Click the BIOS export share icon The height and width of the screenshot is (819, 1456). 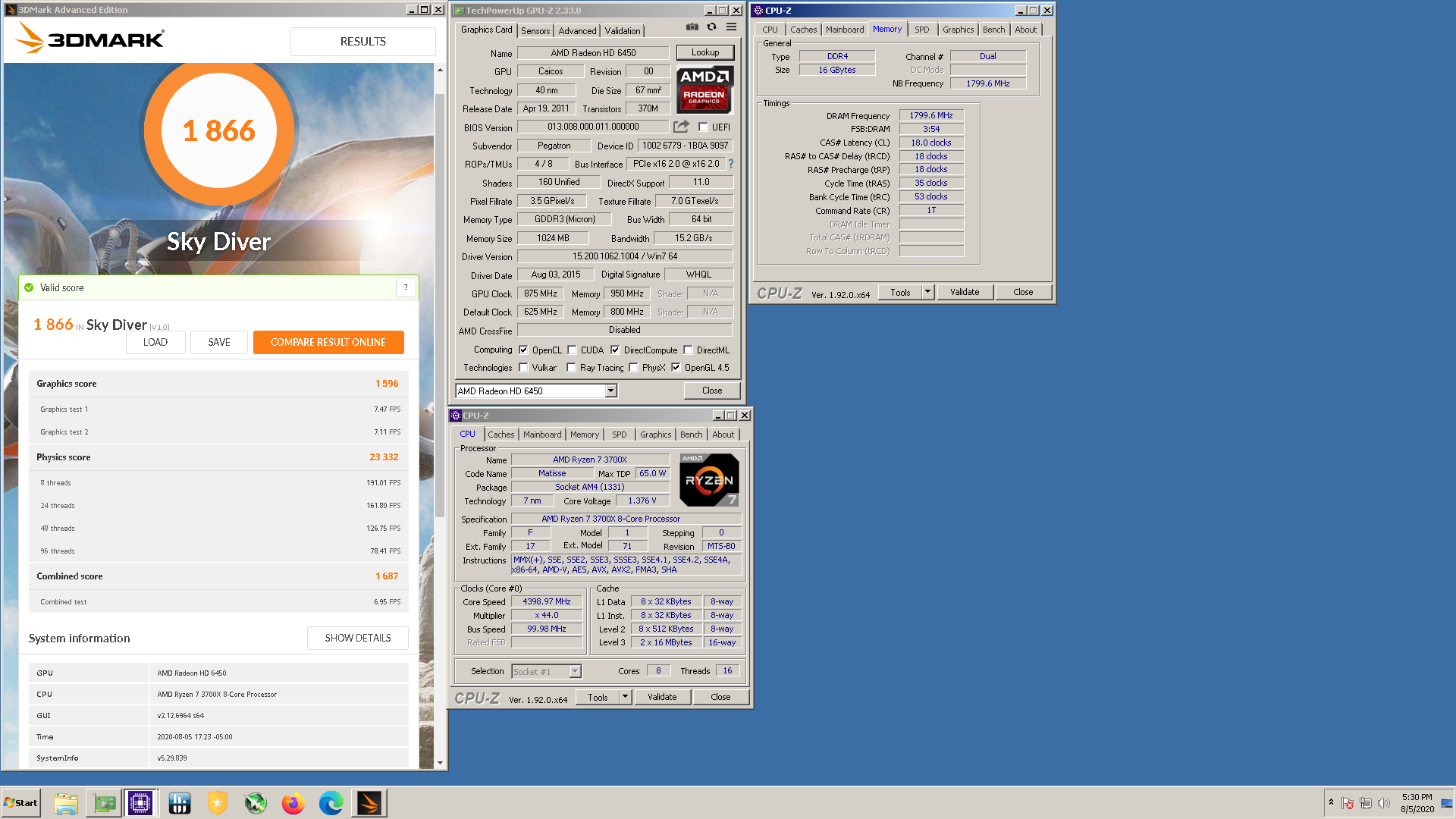click(681, 127)
